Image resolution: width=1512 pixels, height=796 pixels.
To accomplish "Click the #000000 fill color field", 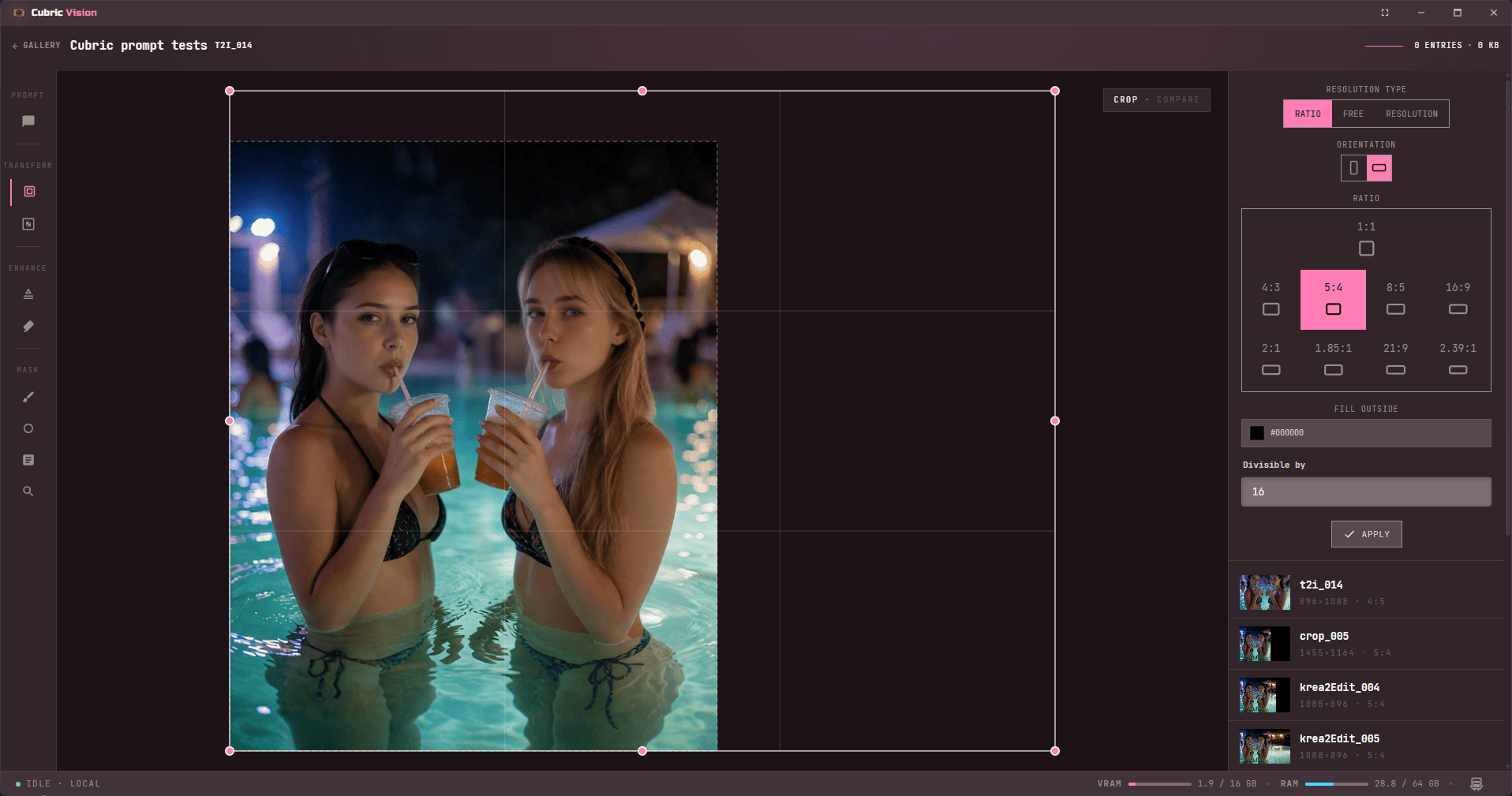I will click(1366, 433).
